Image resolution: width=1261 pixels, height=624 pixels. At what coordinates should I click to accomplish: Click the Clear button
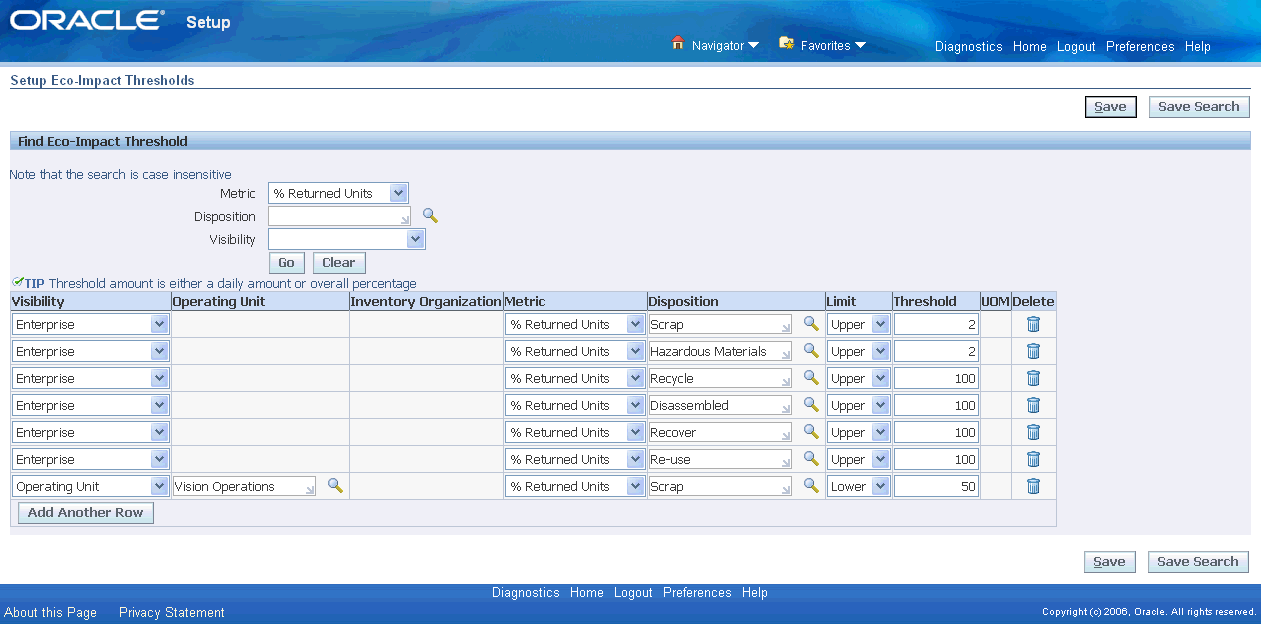pyautogui.click(x=339, y=263)
